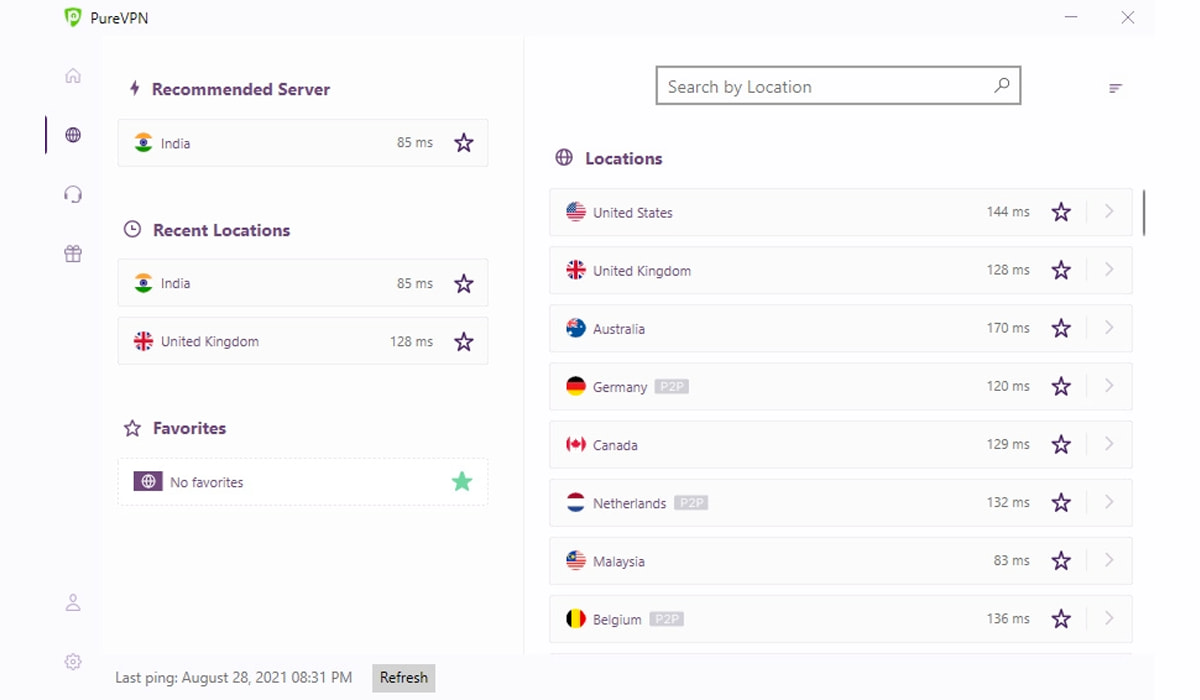This screenshot has width=1200, height=700.
Task: Click the Gift icon in the sidebar
Action: pos(72,253)
